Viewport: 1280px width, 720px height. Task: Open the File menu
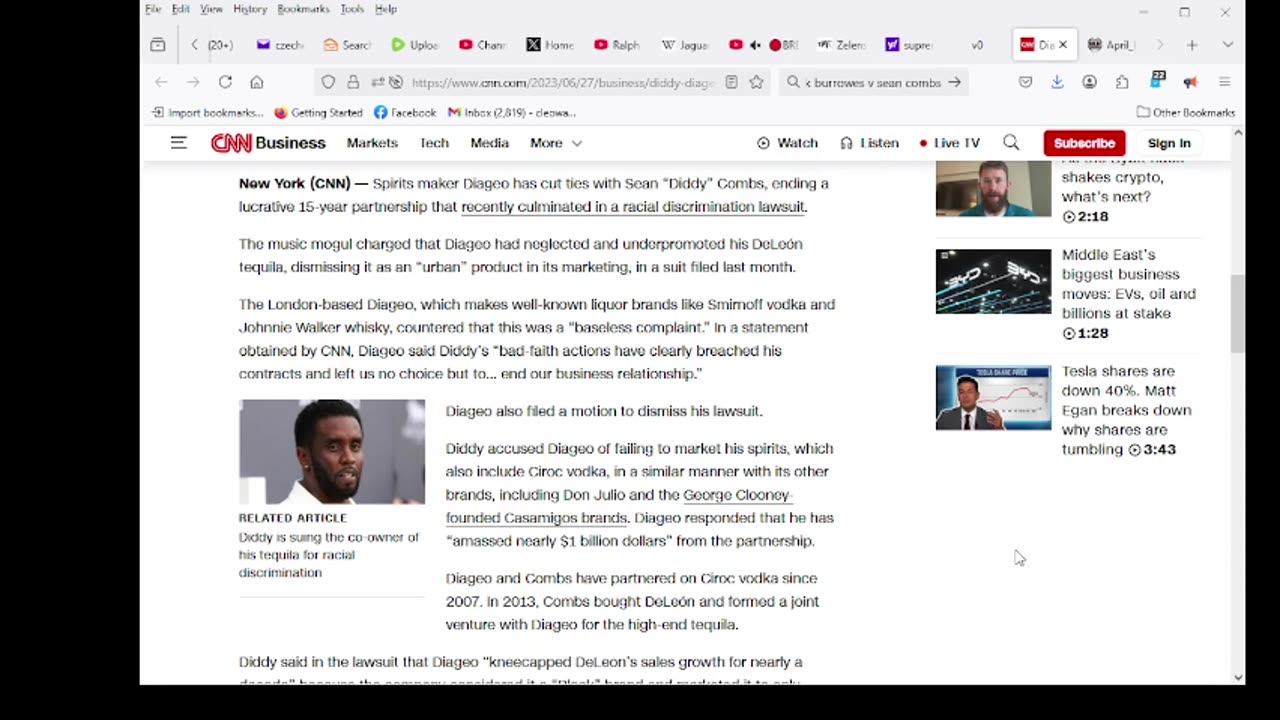click(153, 9)
